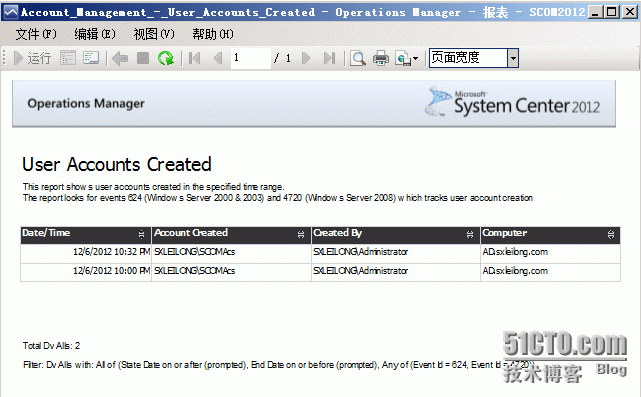Sort by the Computer column arrows

pos(611,234)
